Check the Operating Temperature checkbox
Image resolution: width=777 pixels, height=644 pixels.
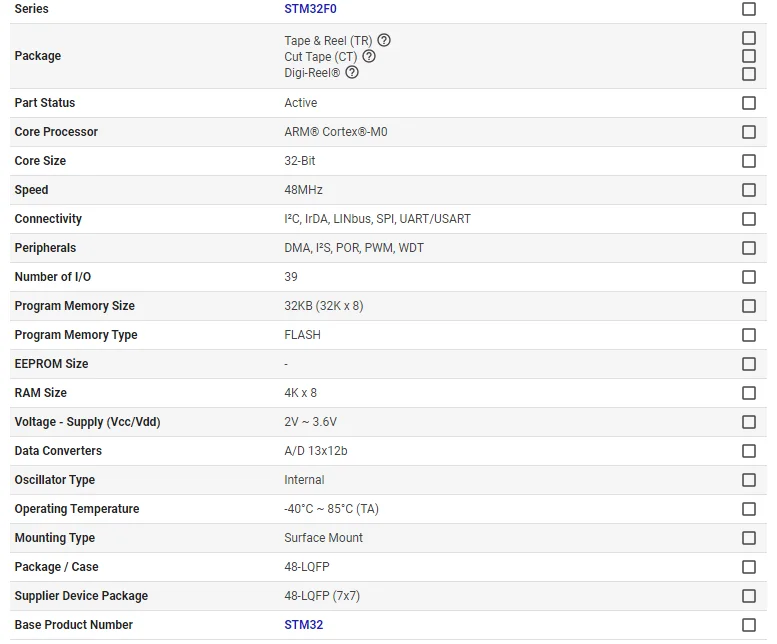coord(749,509)
